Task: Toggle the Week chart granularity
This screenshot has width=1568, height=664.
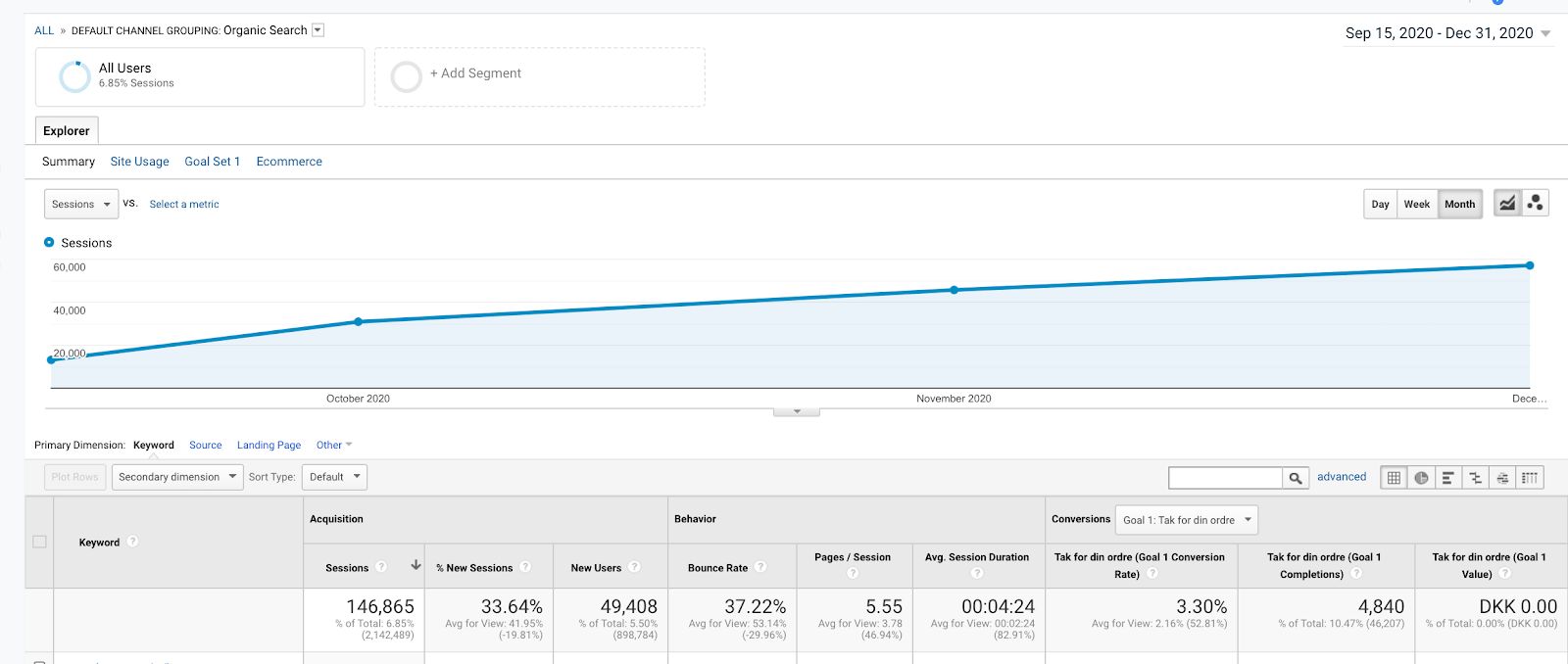Action: 1417,204
